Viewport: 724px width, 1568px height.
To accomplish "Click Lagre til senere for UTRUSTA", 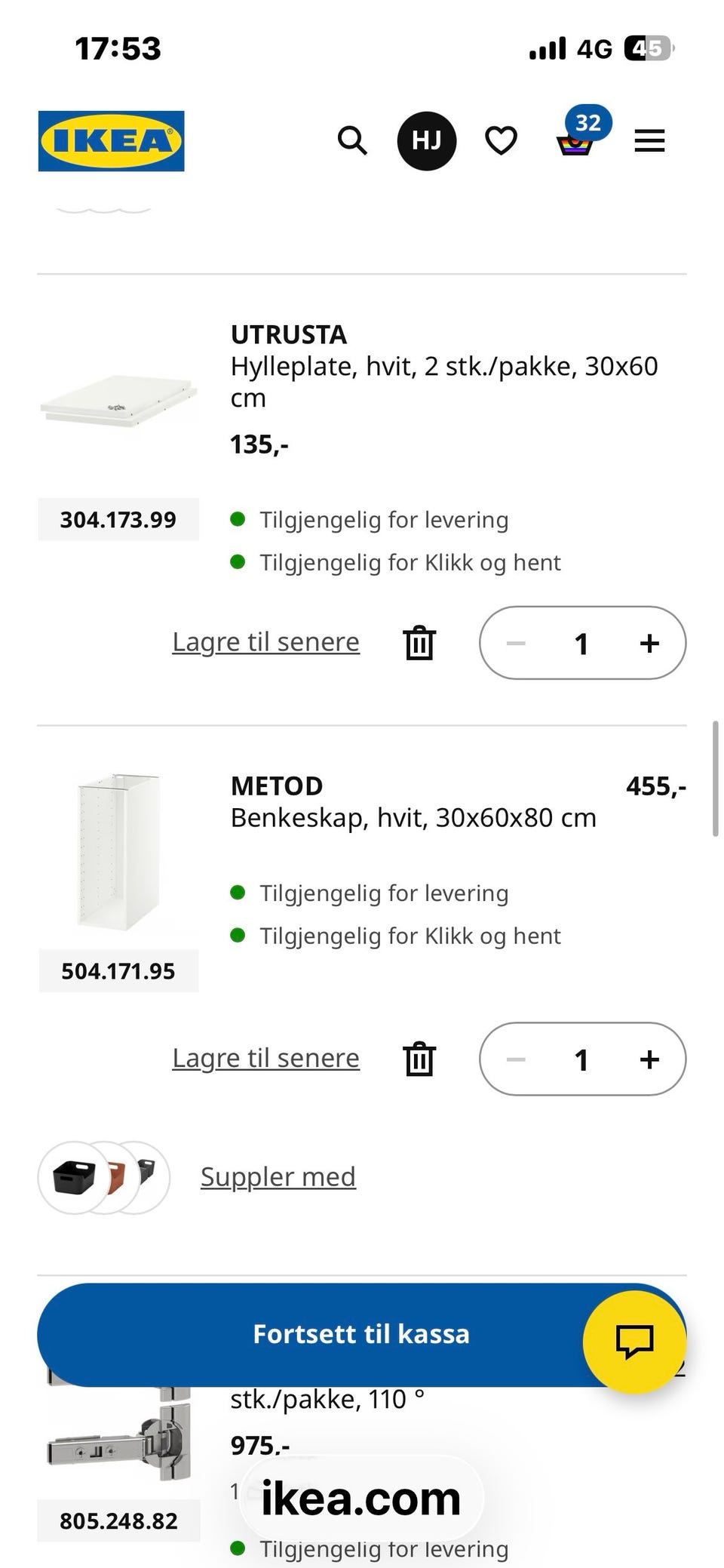I will click(x=265, y=642).
